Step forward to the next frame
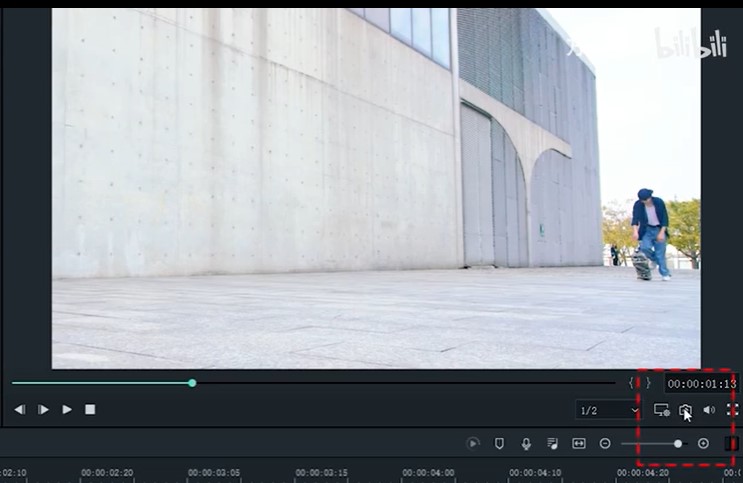Screen dimensions: 743x483 (43, 409)
